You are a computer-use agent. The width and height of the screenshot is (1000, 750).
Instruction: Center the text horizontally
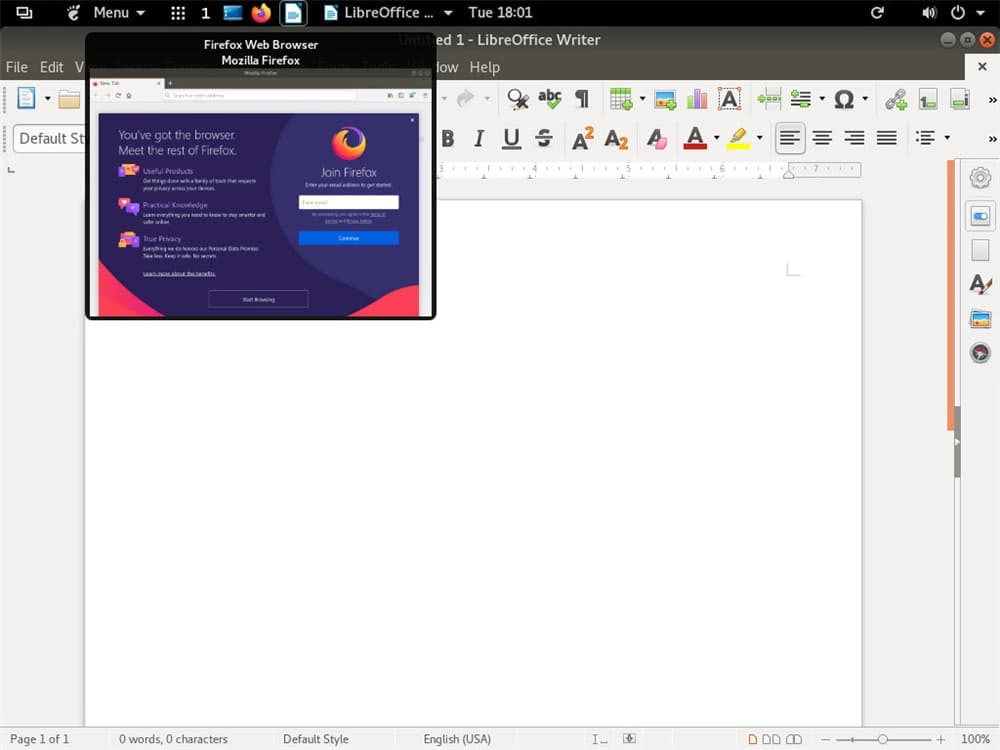822,138
